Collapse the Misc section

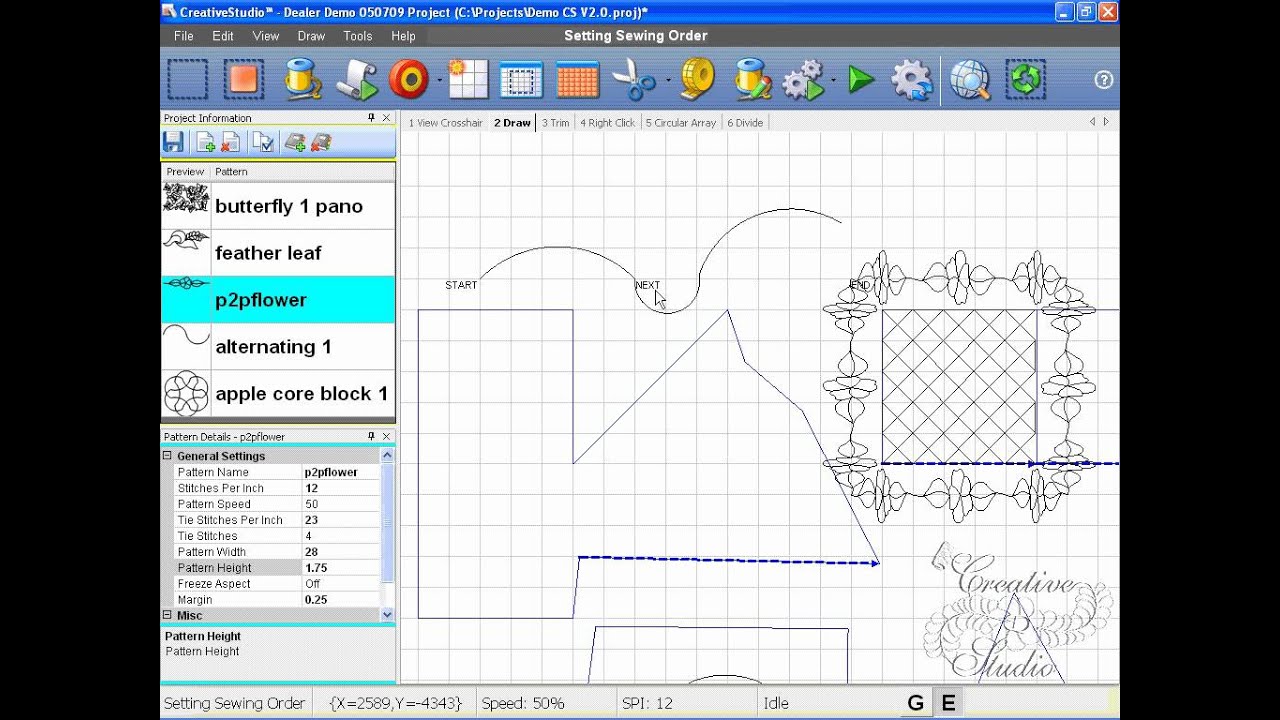pyautogui.click(x=168, y=616)
